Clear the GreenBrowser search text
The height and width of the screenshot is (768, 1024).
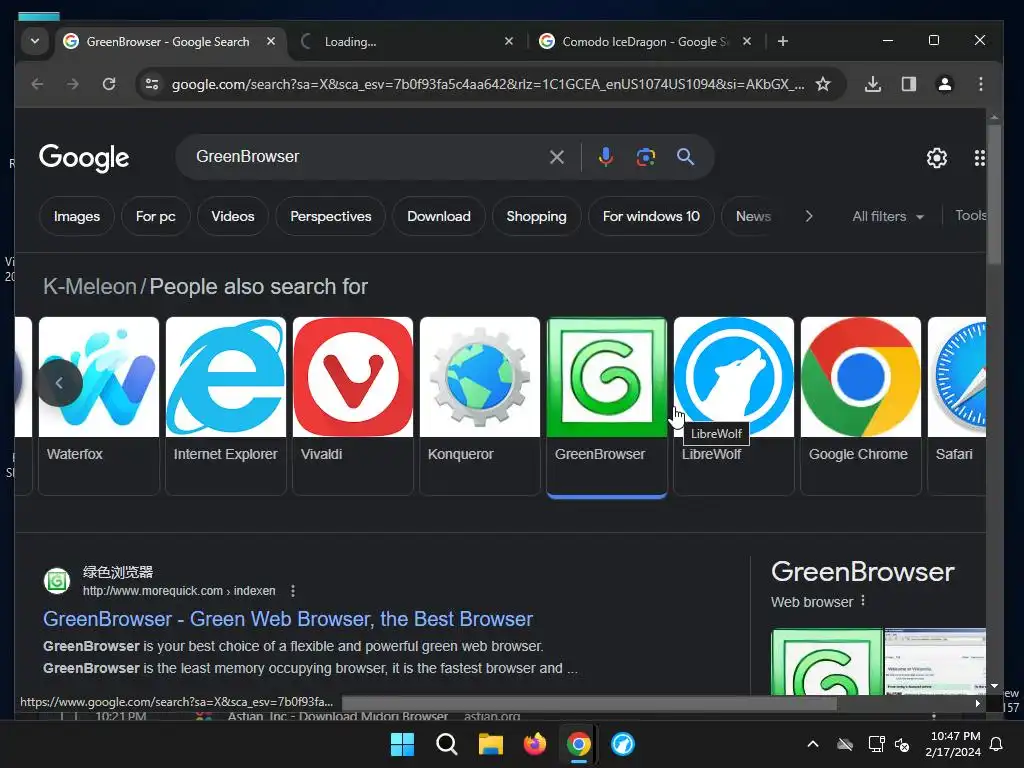tap(556, 157)
